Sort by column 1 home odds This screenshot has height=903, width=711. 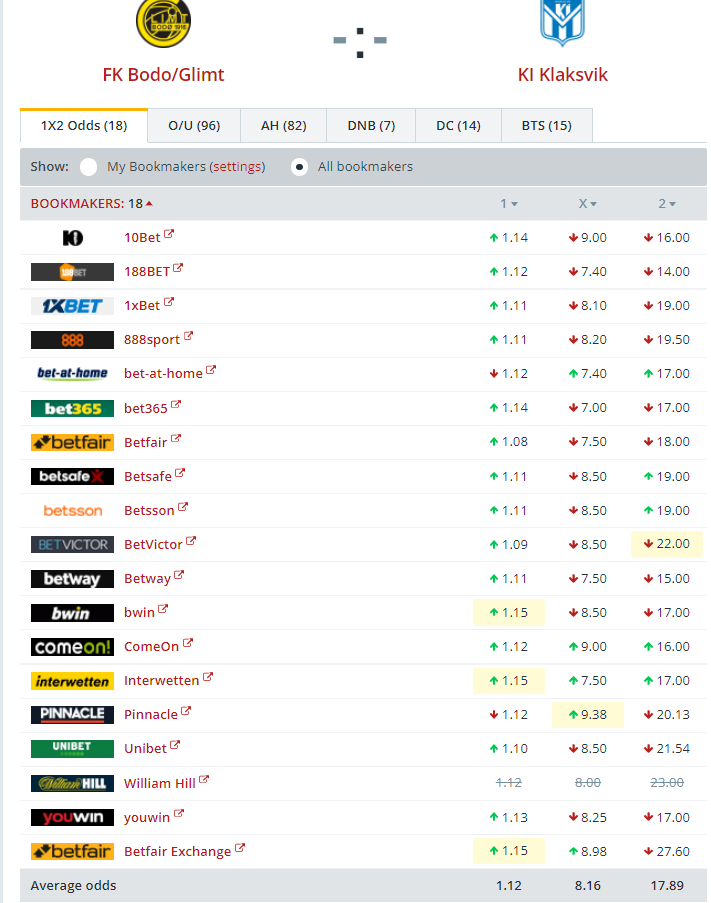tap(509, 204)
